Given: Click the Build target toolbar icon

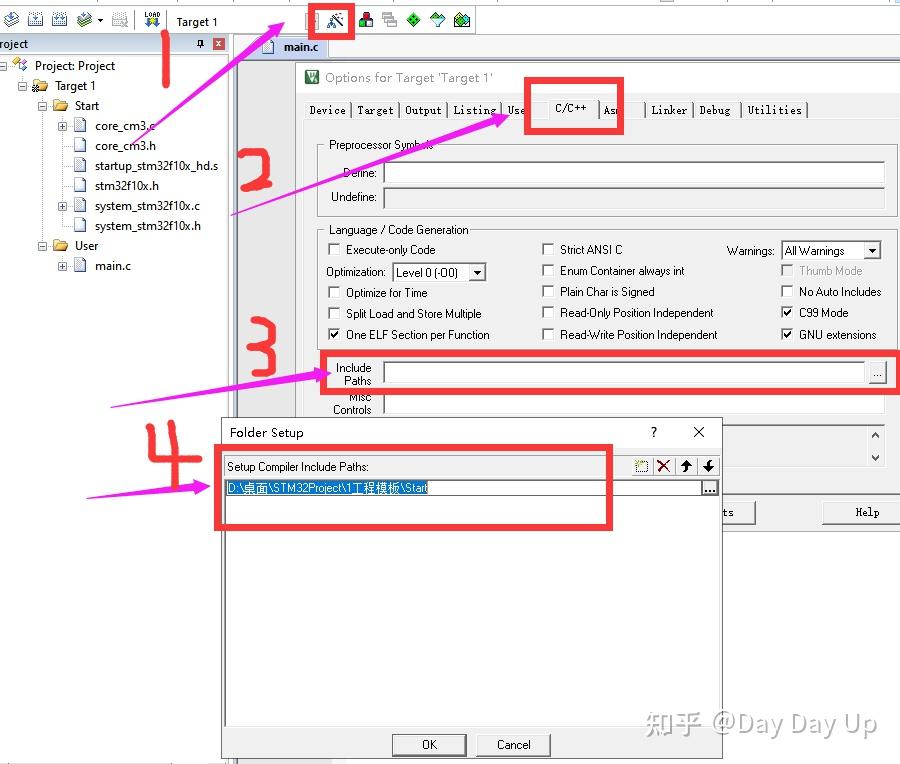Looking at the screenshot, I should (36, 20).
